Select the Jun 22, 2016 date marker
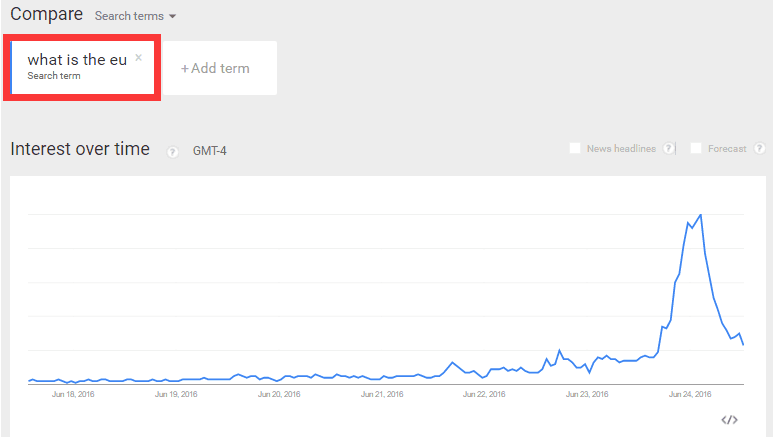This screenshot has width=773, height=437. [484, 394]
